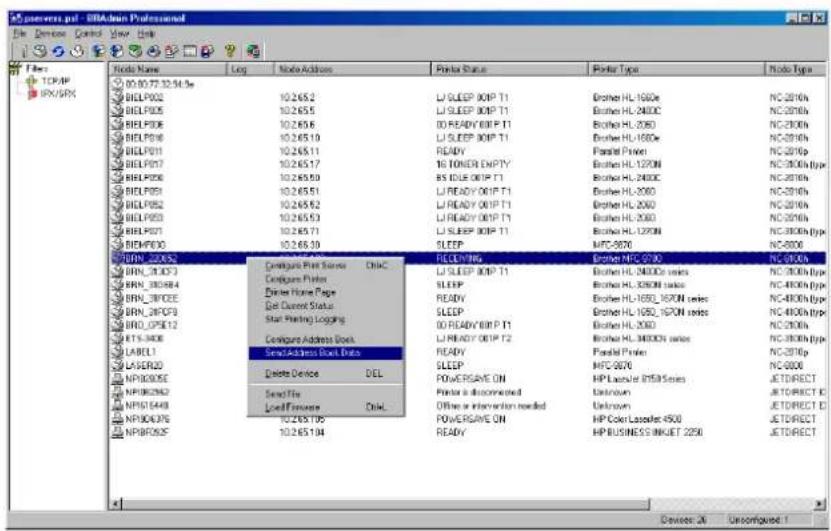Click the horizontal scrollbar left arrow
This screenshot has width=831, height=531.
pyautogui.click(x=116, y=503)
